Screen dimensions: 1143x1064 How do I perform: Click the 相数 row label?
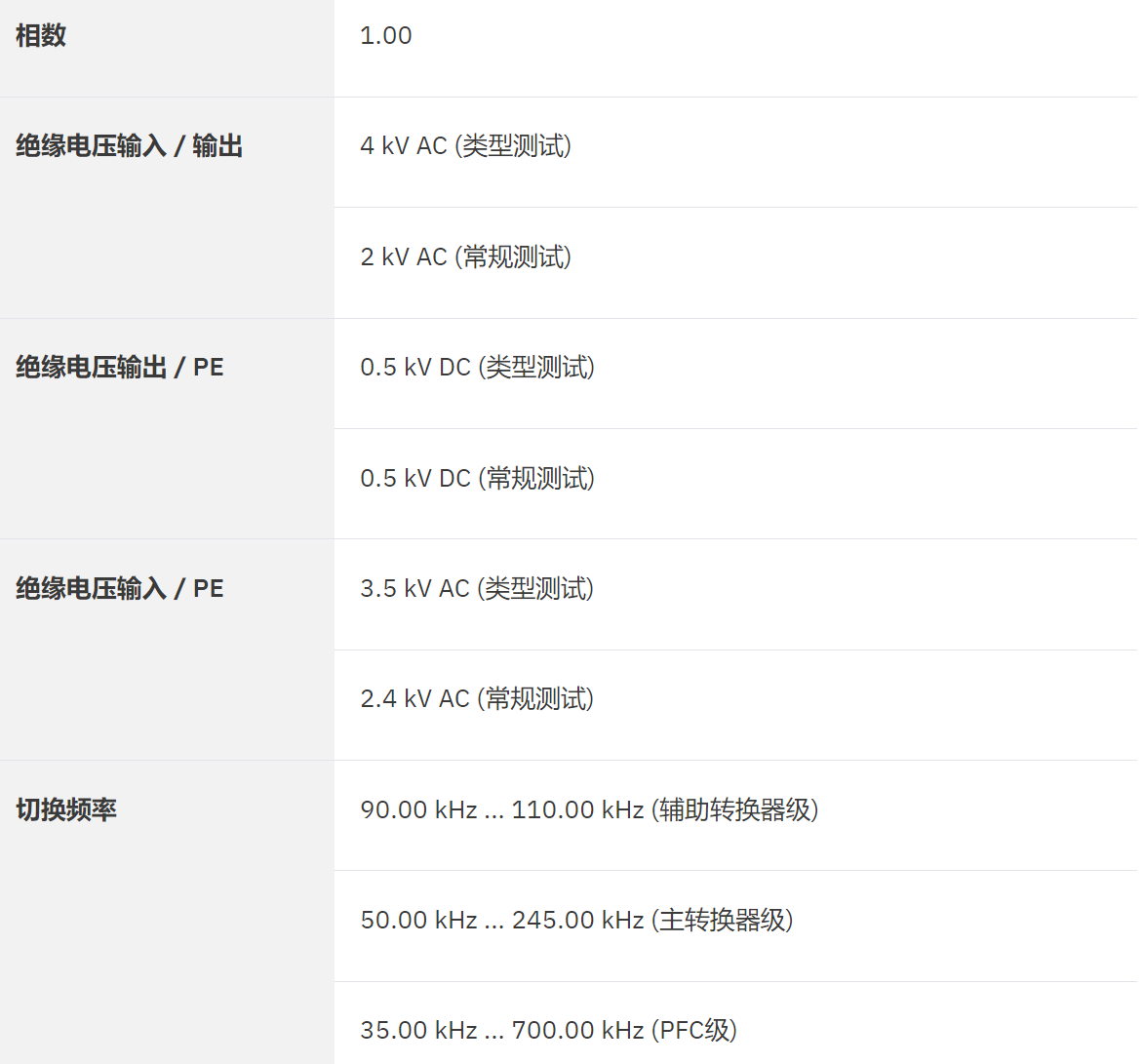click(x=41, y=36)
